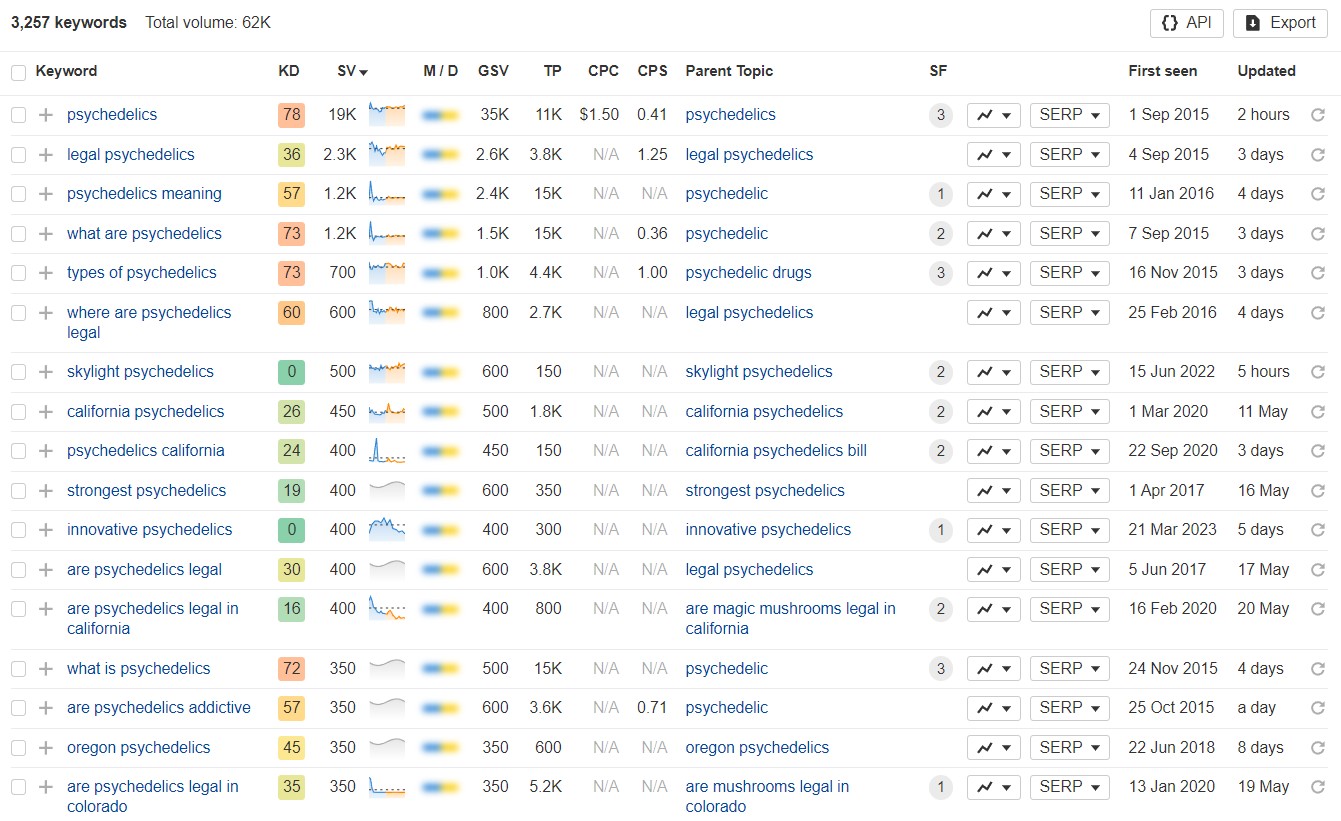Click SF badge for 'types of psychedelics'
This screenshot has width=1341, height=821.
pyautogui.click(x=939, y=273)
